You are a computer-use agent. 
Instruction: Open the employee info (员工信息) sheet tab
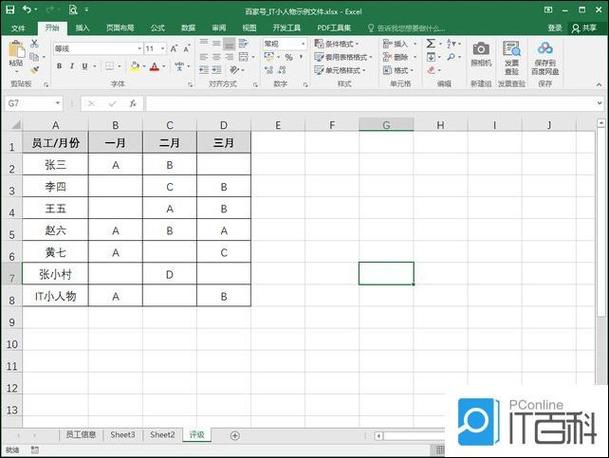click(x=81, y=435)
